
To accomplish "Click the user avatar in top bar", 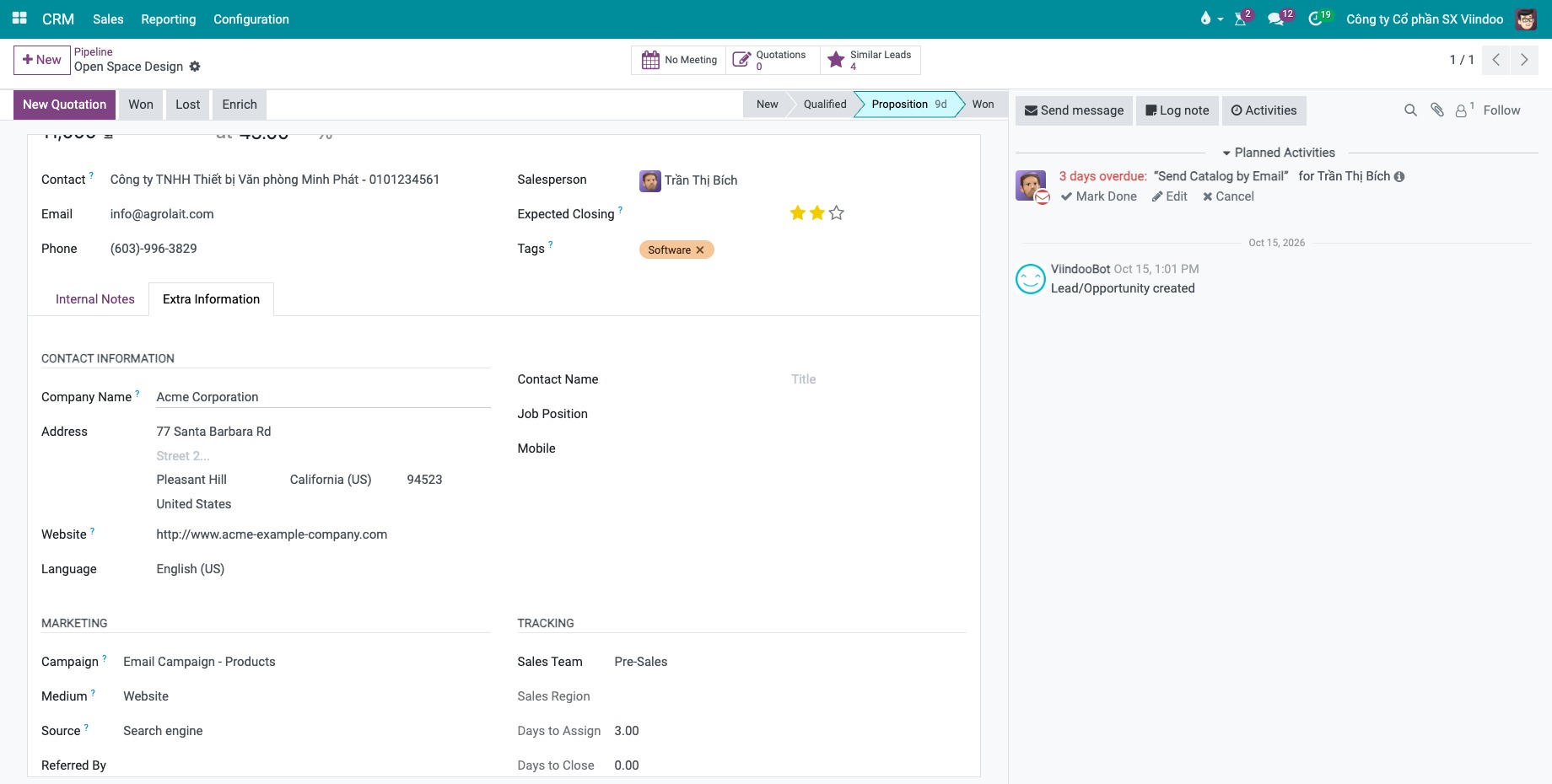I will pos(1526,19).
